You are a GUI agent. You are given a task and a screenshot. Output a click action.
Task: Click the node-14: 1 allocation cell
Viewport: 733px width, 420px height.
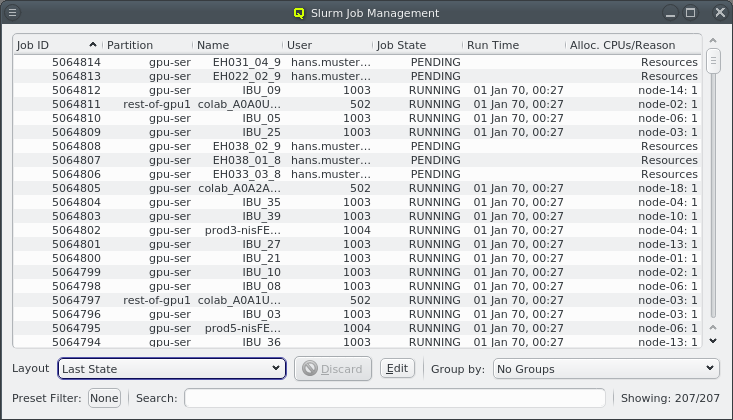point(668,90)
